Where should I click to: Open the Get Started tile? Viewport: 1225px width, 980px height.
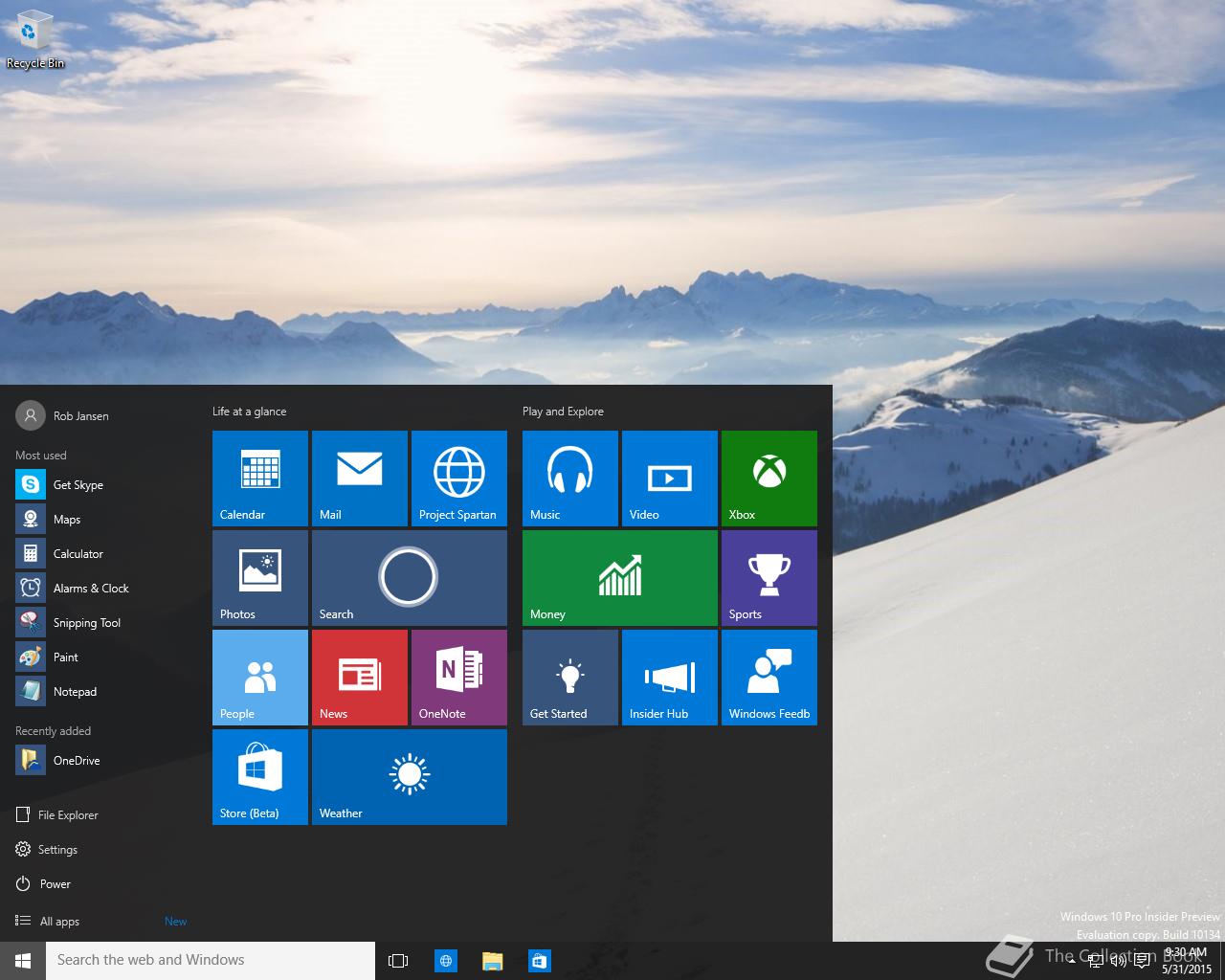(570, 678)
